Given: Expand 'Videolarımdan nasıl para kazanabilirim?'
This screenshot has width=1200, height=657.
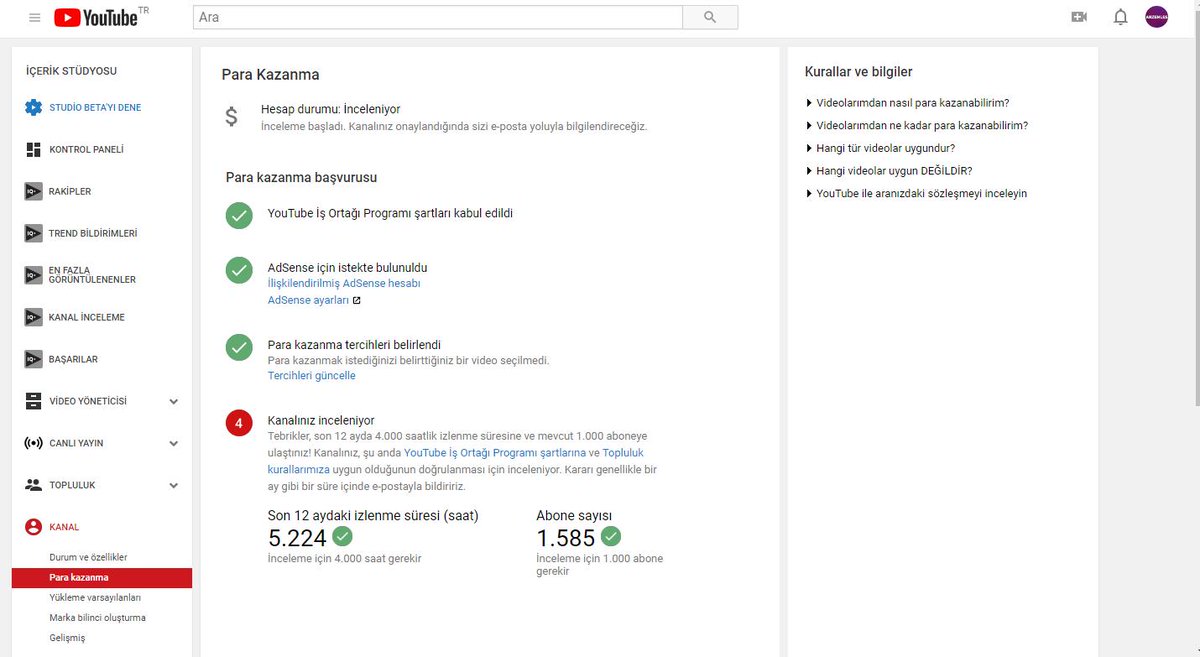Looking at the screenshot, I should [907, 103].
